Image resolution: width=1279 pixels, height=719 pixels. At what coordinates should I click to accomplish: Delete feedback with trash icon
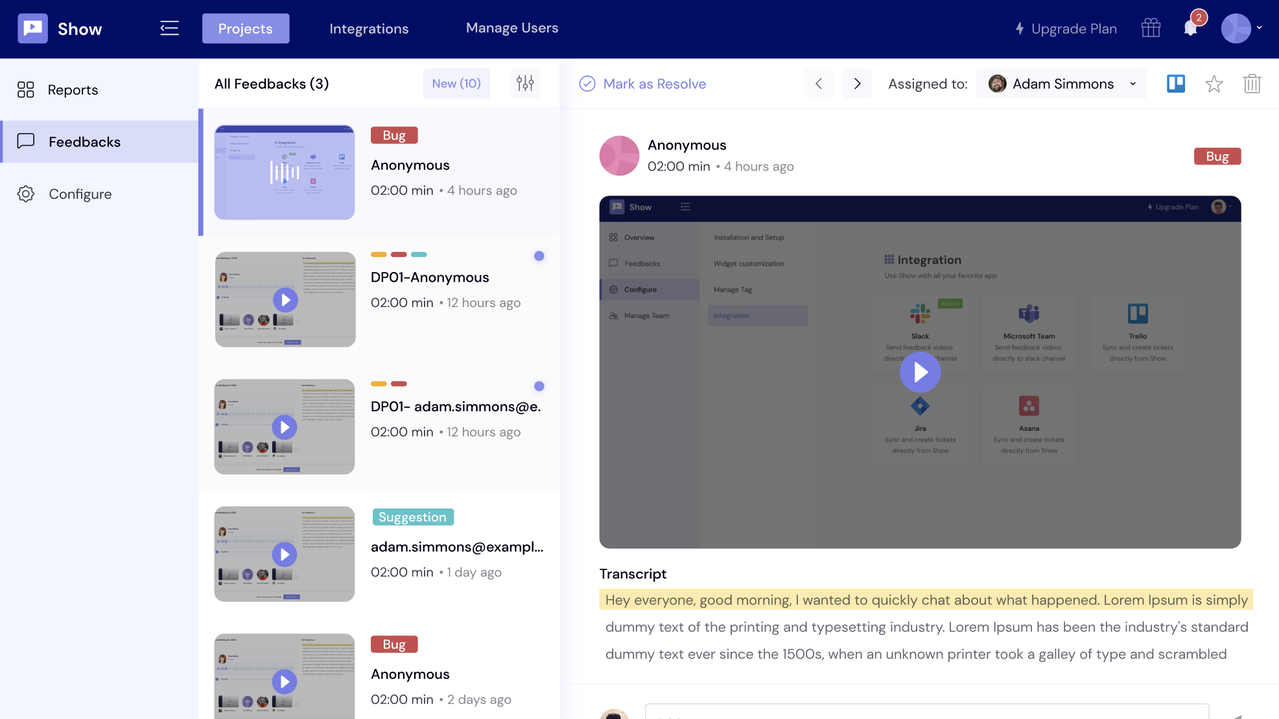coord(1252,84)
